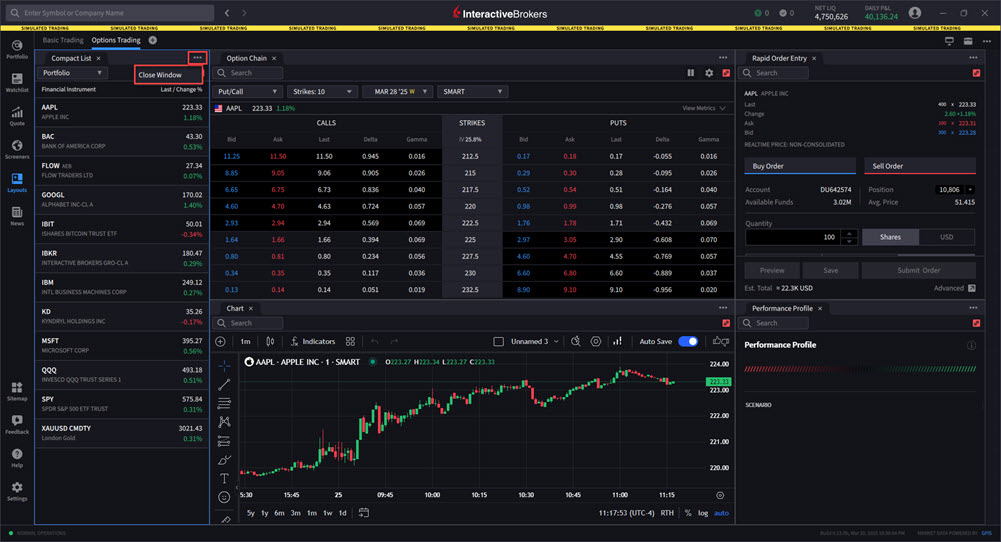Viewport: 1001px width, 542px height.
Task: Open the Strikes: 10 dropdown
Action: tap(322, 91)
